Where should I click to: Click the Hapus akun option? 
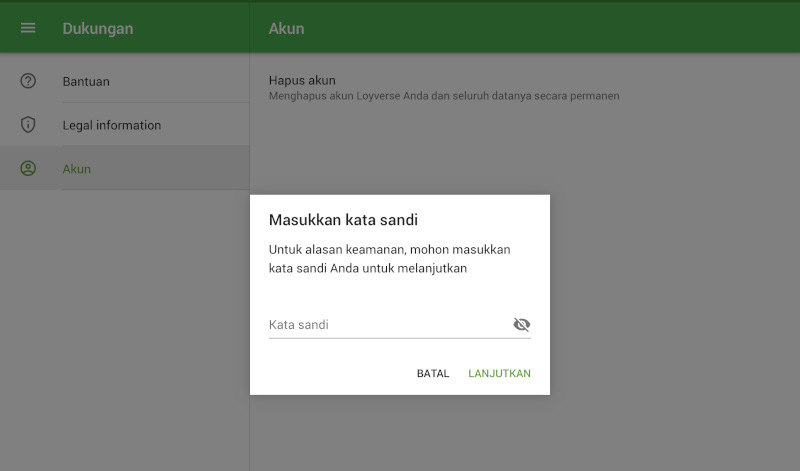(x=302, y=80)
